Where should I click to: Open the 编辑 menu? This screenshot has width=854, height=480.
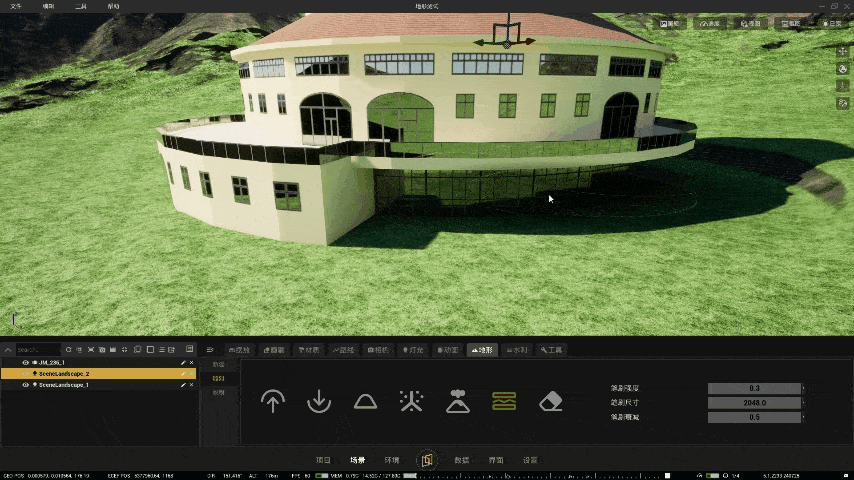point(48,7)
